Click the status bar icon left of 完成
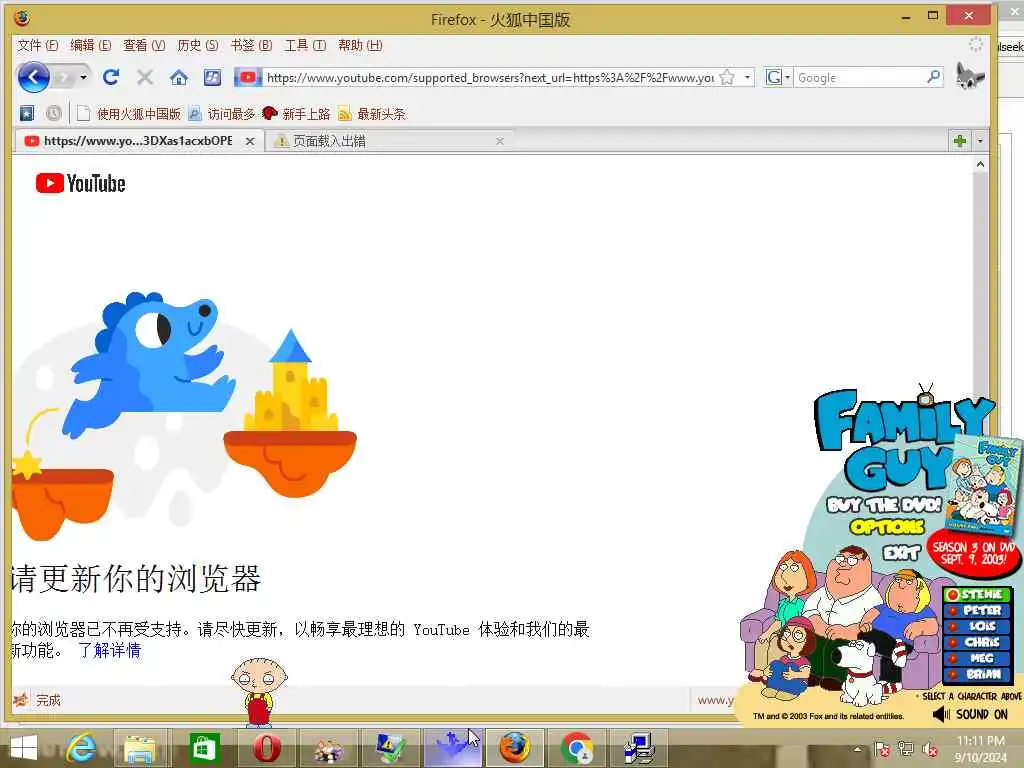 pyautogui.click(x=20, y=700)
